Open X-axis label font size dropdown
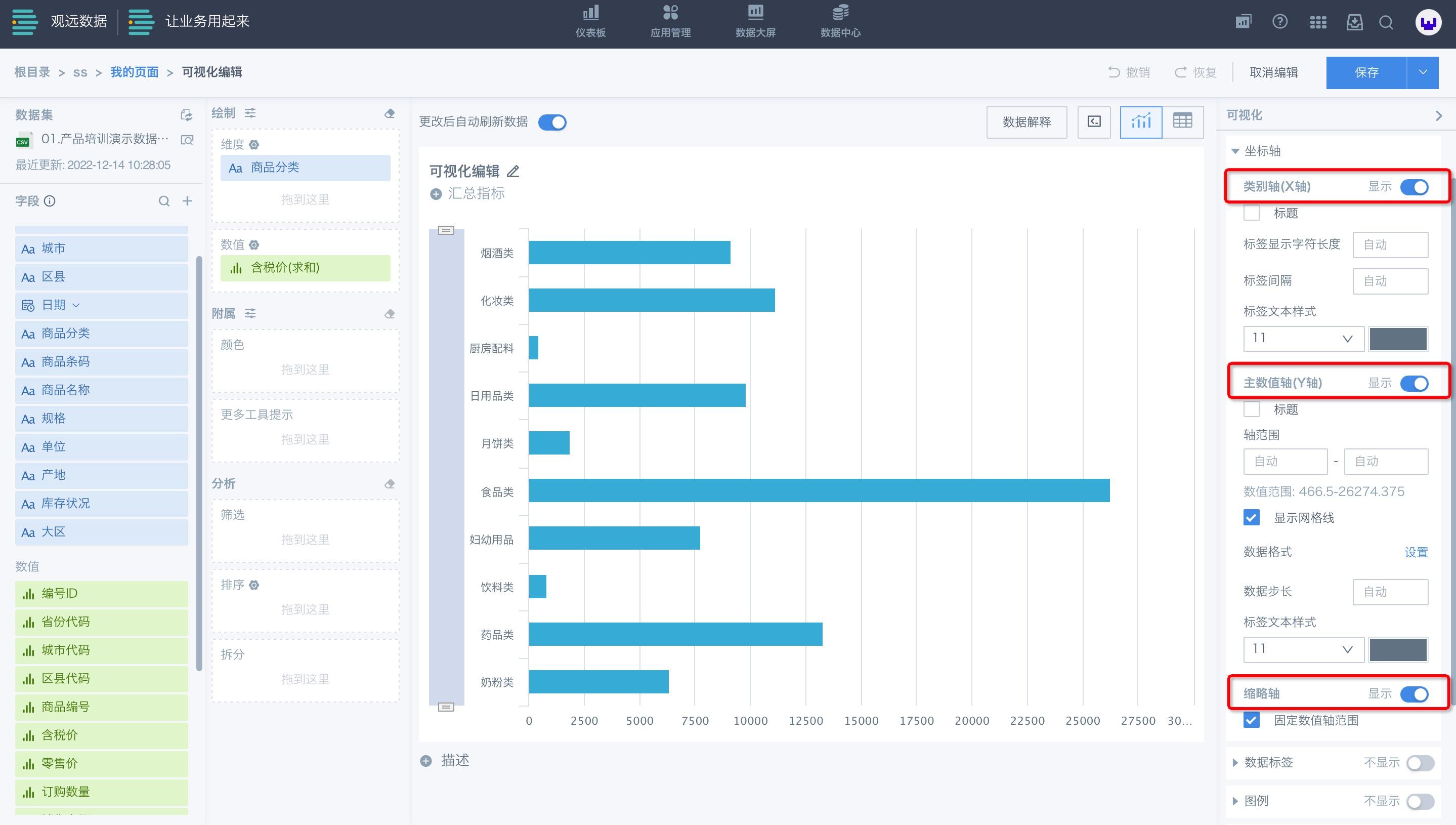Viewport: 1456px width, 825px height. pos(1303,339)
